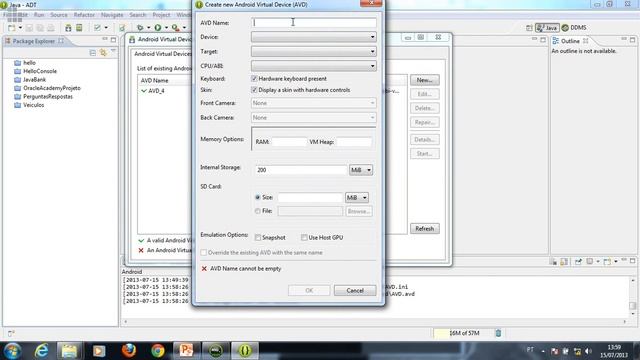640x360 pixels.
Task: Open the New toolbar button dropdown arrow
Action: pos(20,28)
